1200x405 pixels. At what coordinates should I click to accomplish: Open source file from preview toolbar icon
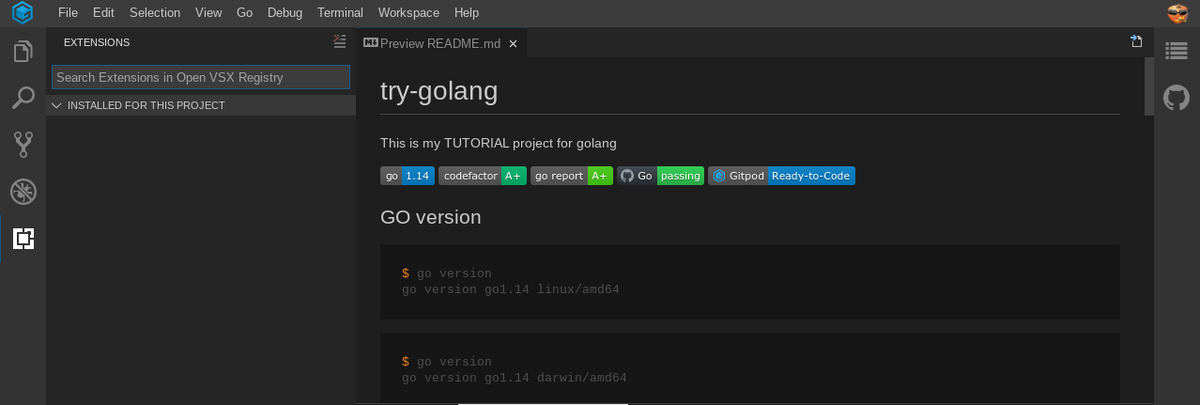pos(1136,42)
